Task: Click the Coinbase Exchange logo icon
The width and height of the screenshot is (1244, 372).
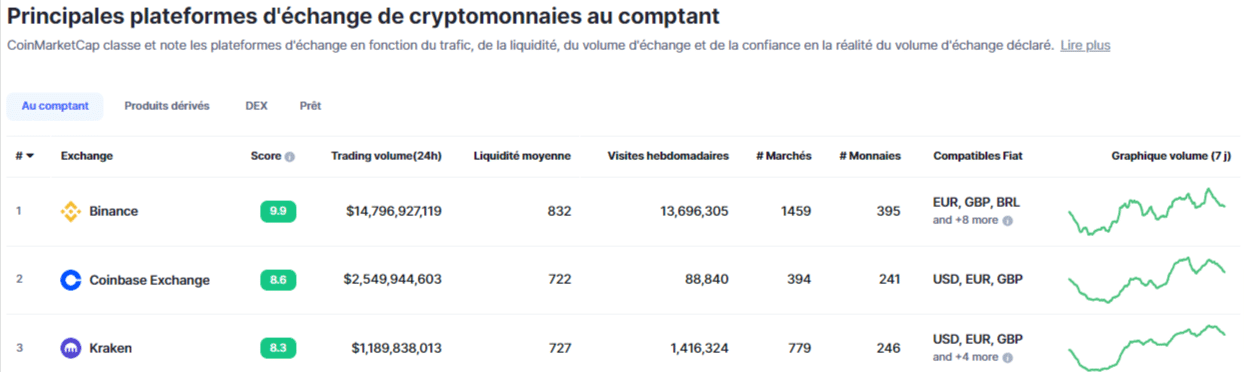Action: [x=70, y=280]
